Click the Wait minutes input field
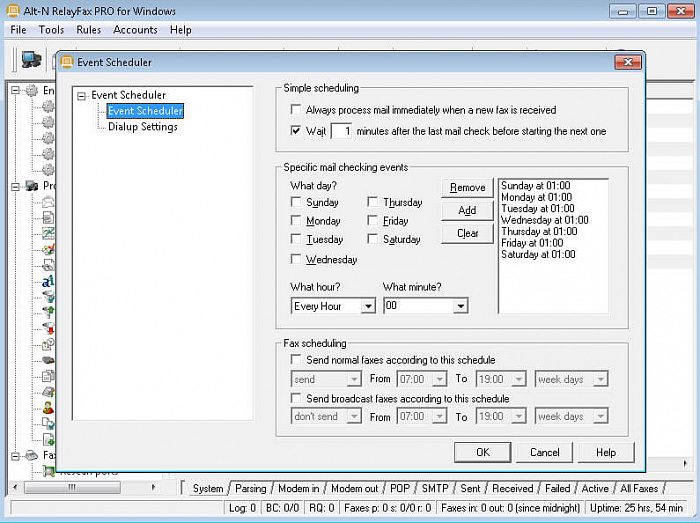This screenshot has width=700, height=523. [342, 131]
